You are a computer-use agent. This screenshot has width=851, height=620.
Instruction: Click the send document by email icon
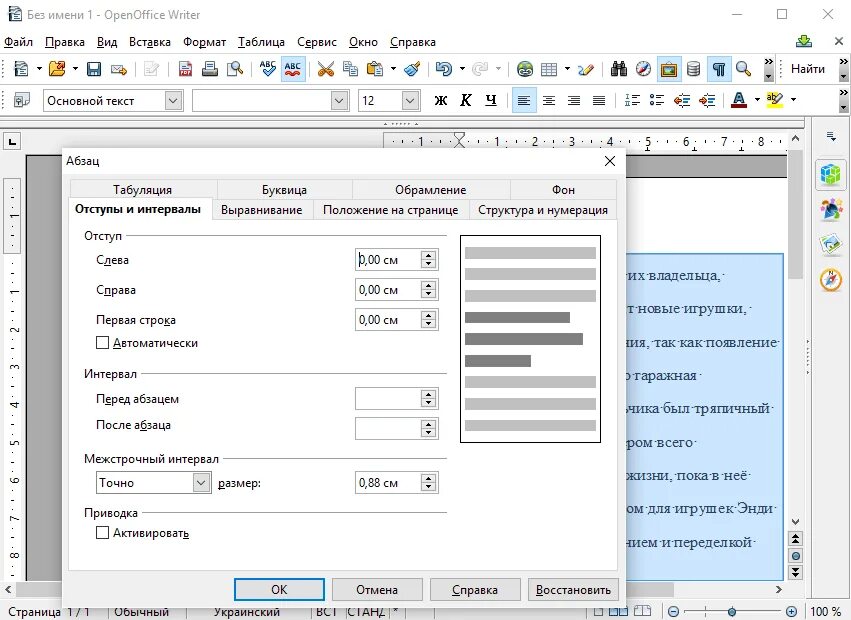click(119, 69)
